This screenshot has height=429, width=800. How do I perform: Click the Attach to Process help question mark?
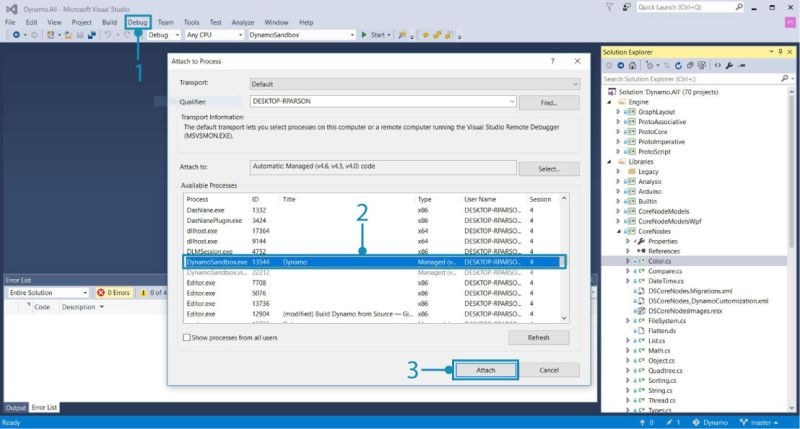tap(552, 61)
